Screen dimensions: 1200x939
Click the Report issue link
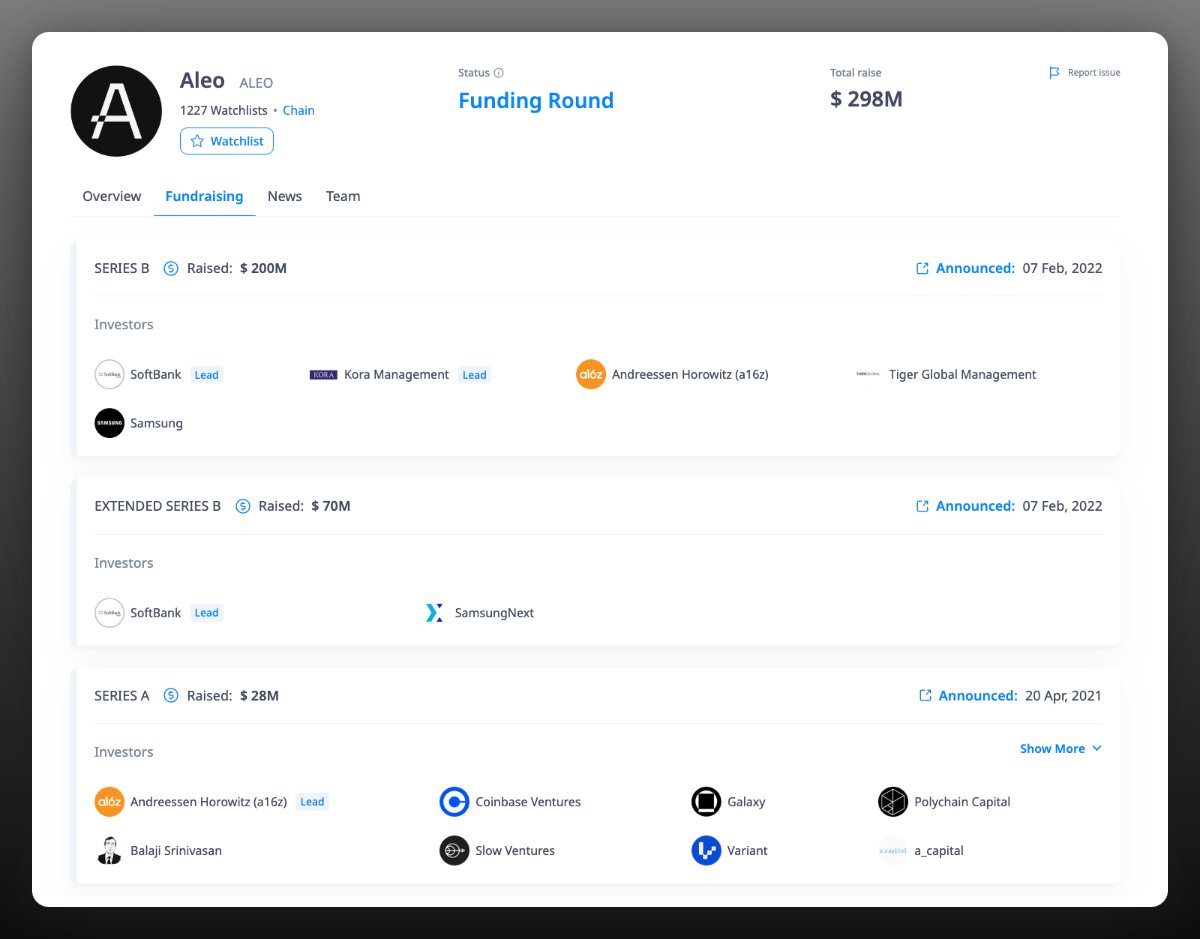pos(1084,73)
